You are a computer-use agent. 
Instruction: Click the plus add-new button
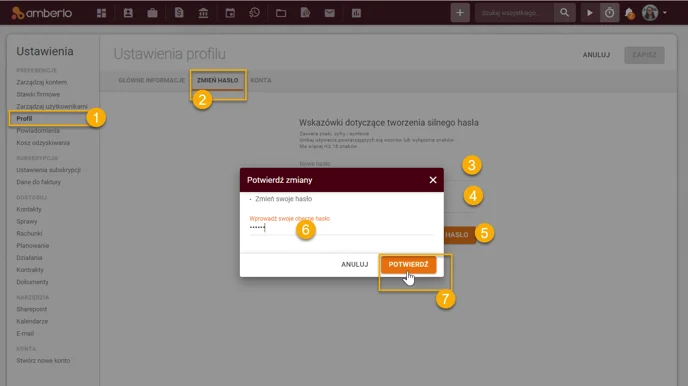coord(460,13)
